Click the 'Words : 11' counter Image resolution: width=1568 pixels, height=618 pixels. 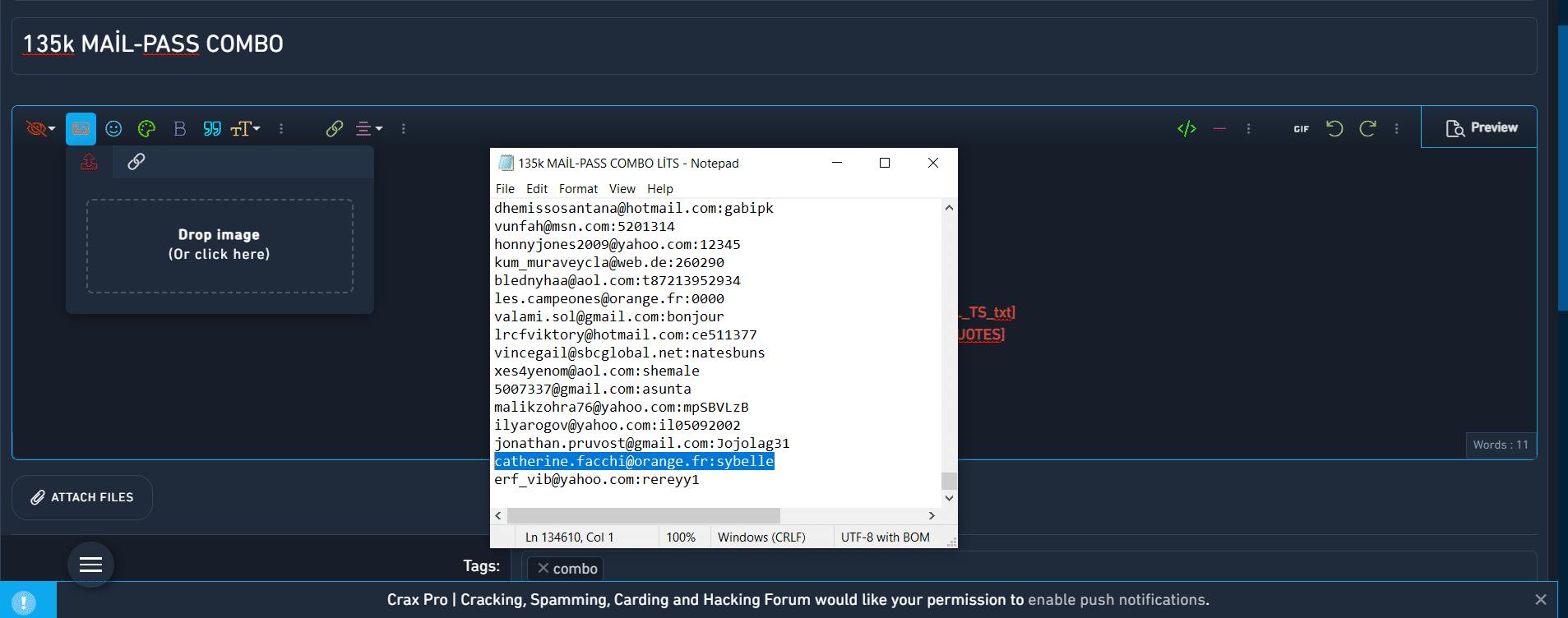pos(1501,445)
